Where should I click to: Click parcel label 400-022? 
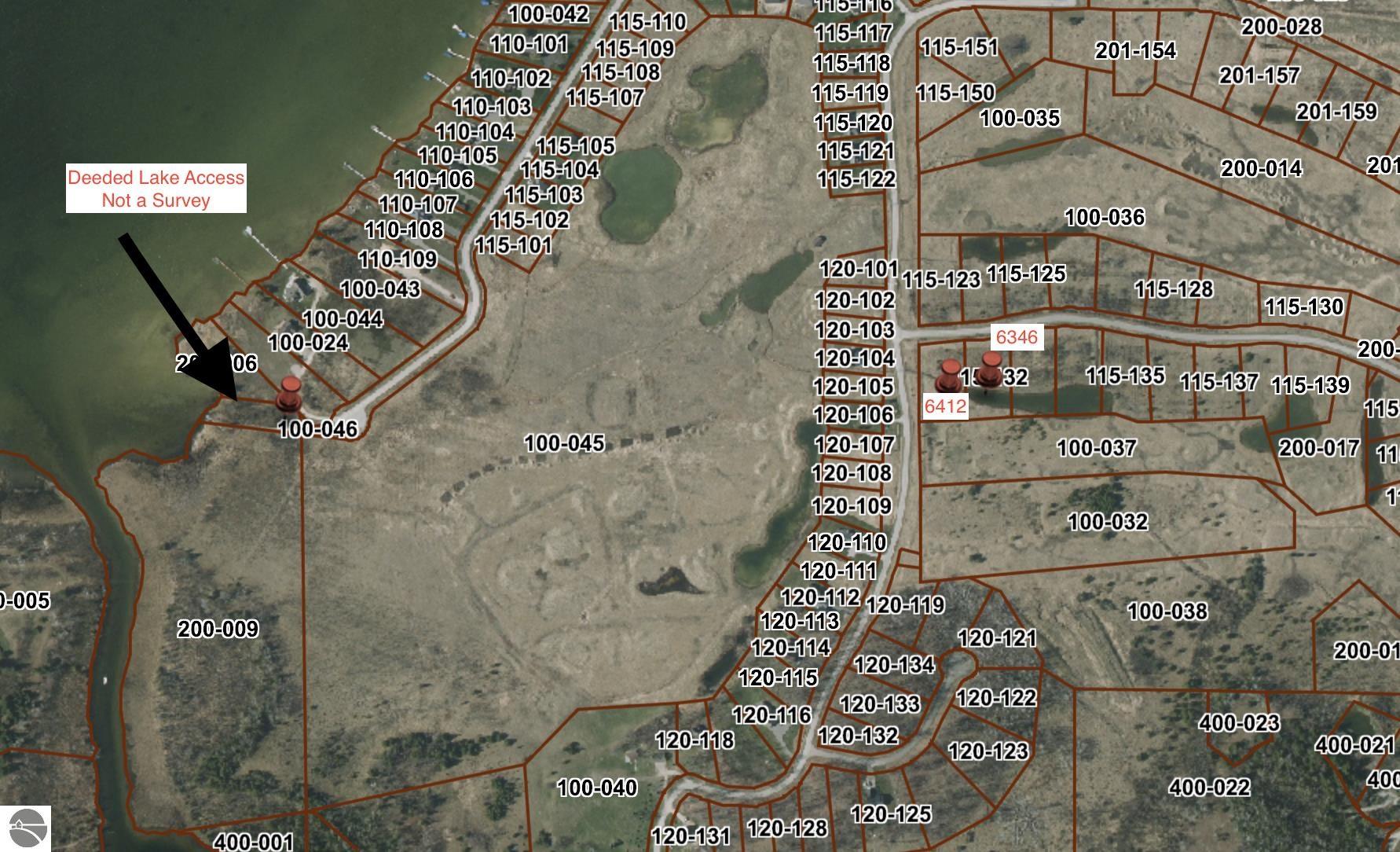1208,787
